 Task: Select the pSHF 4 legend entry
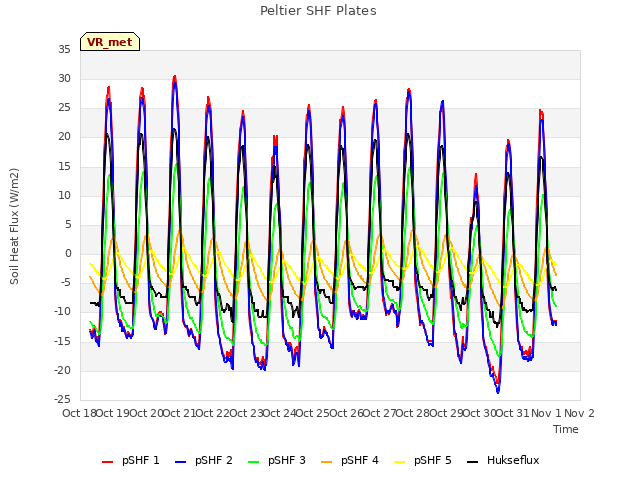(x=350, y=460)
